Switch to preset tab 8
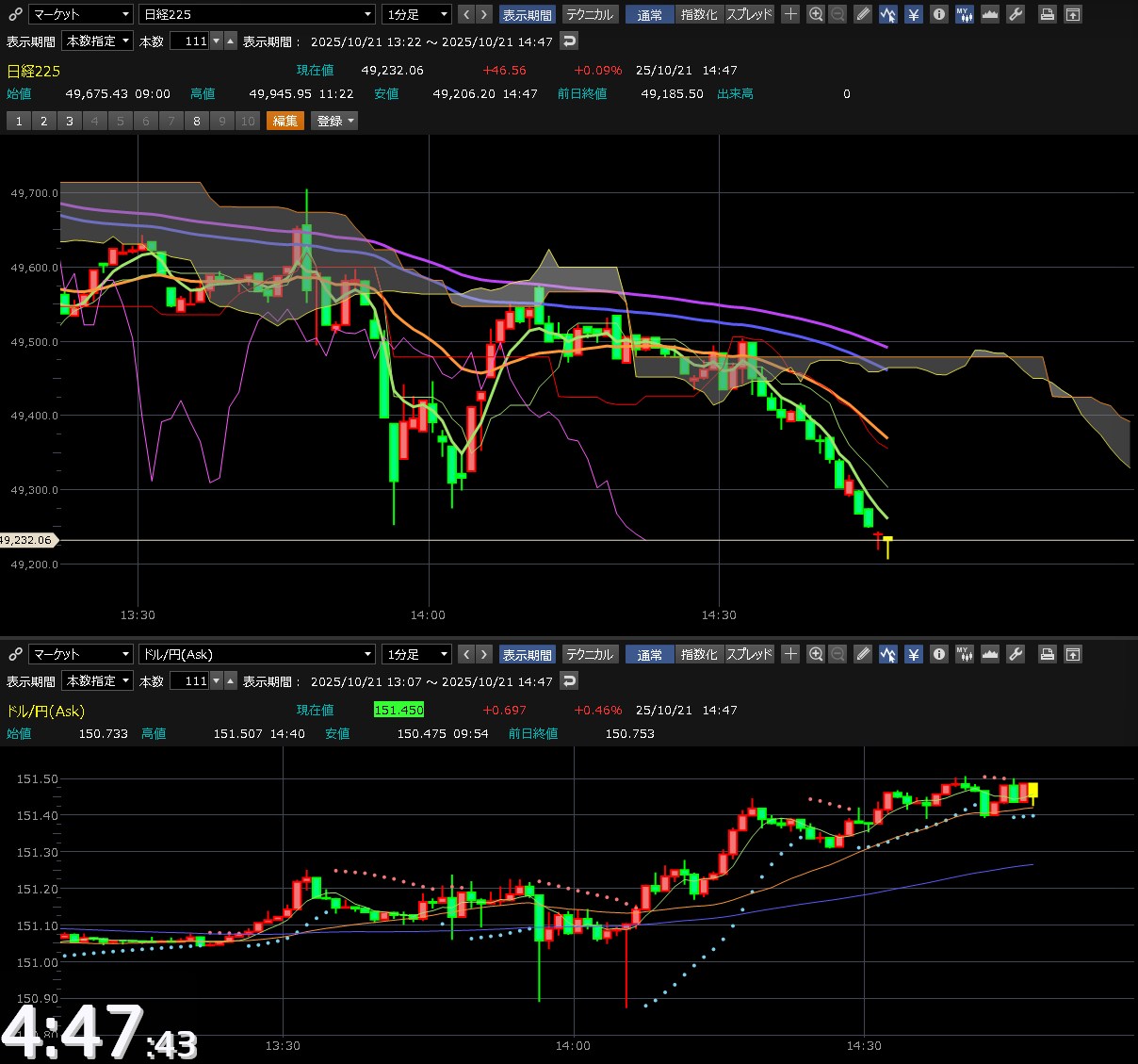The height and width of the screenshot is (1064, 1138). click(x=196, y=121)
